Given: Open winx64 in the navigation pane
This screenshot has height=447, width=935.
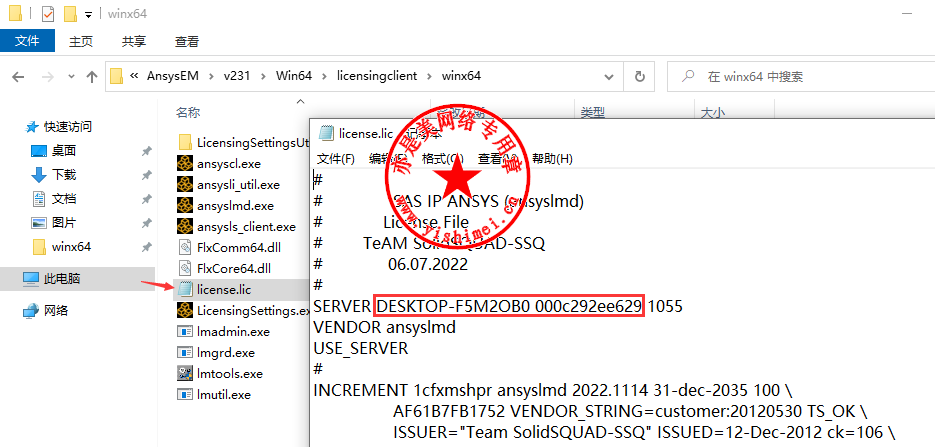Looking at the screenshot, I should coord(62,247).
